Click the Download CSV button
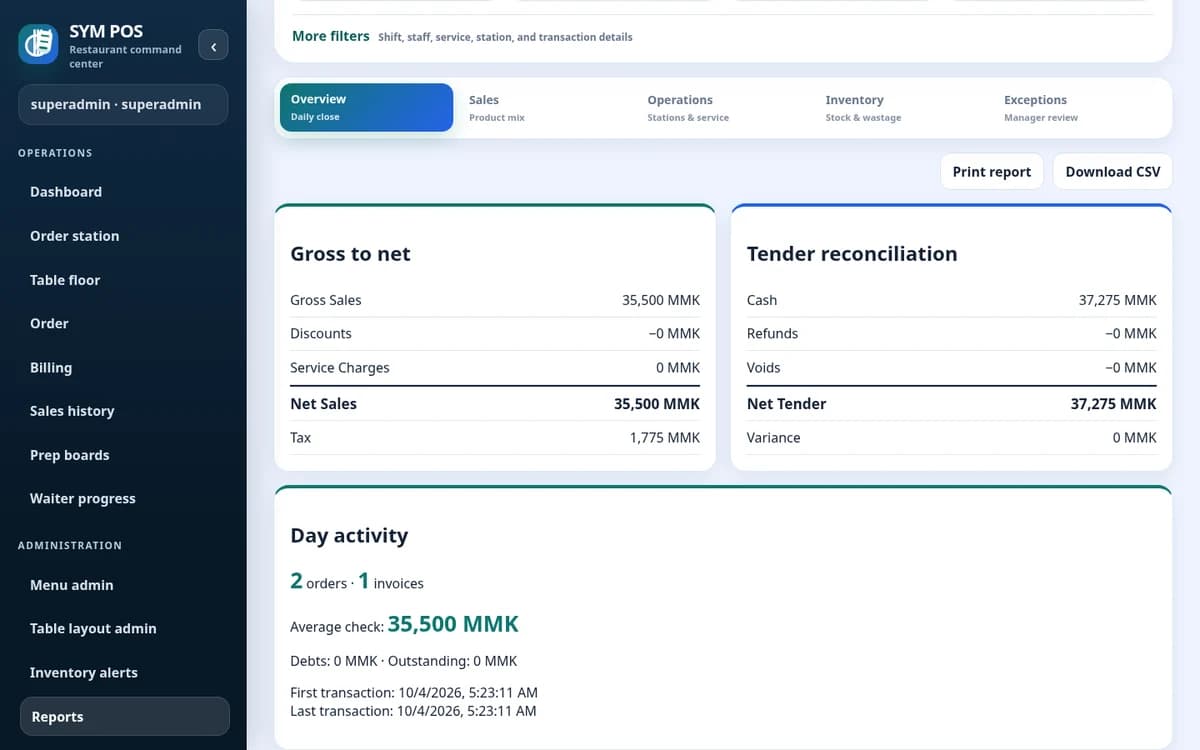Image resolution: width=1200 pixels, height=750 pixels. (1113, 172)
